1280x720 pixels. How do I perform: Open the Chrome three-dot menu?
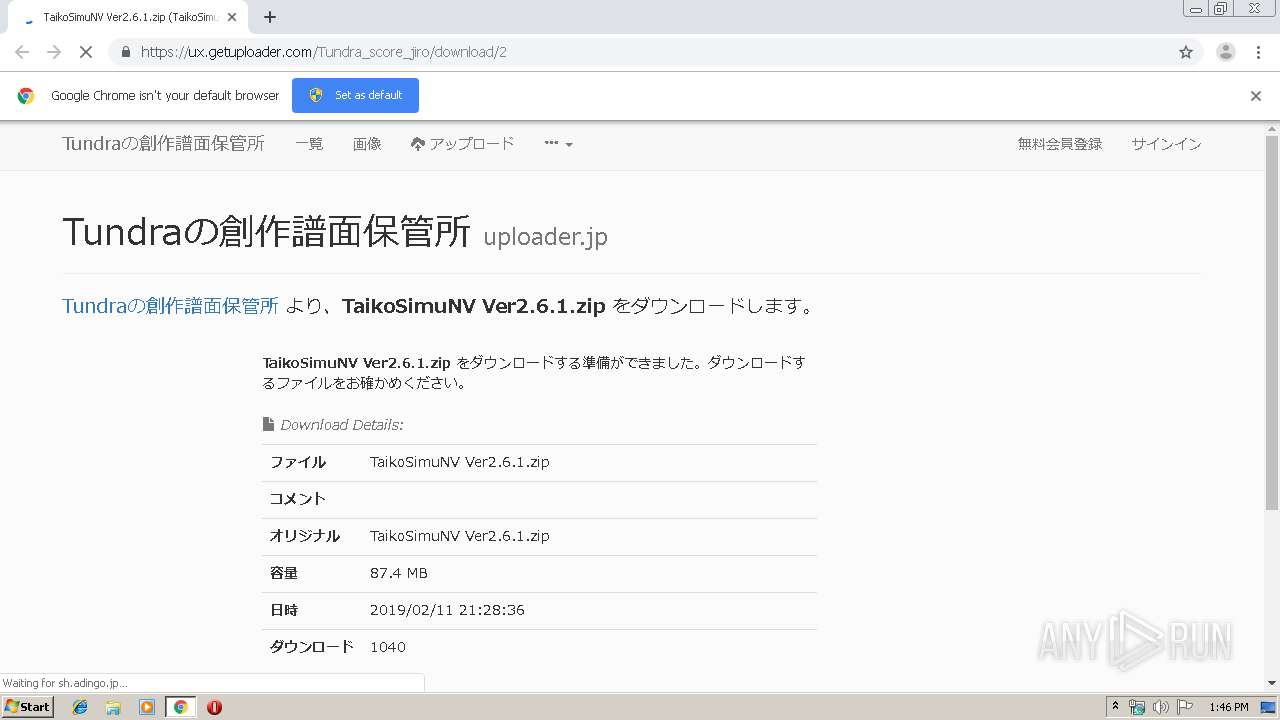1258,52
